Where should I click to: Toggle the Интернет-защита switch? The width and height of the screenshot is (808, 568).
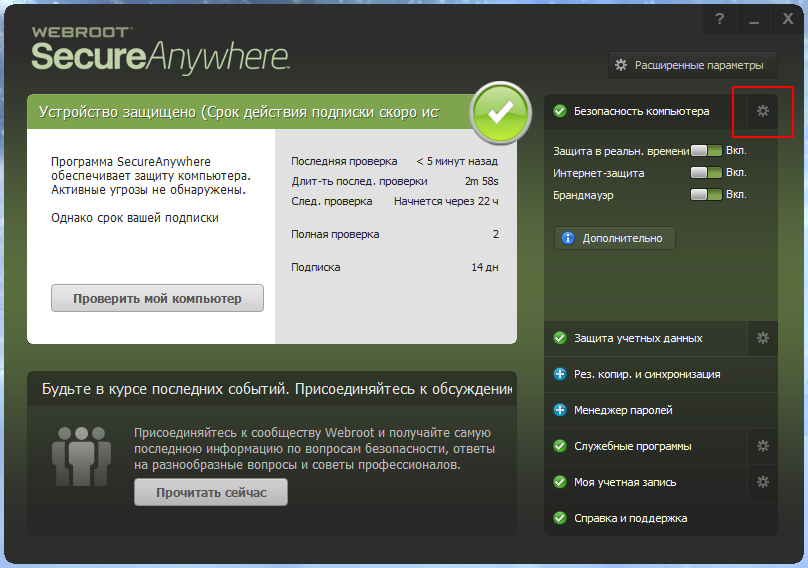pyautogui.click(x=706, y=173)
